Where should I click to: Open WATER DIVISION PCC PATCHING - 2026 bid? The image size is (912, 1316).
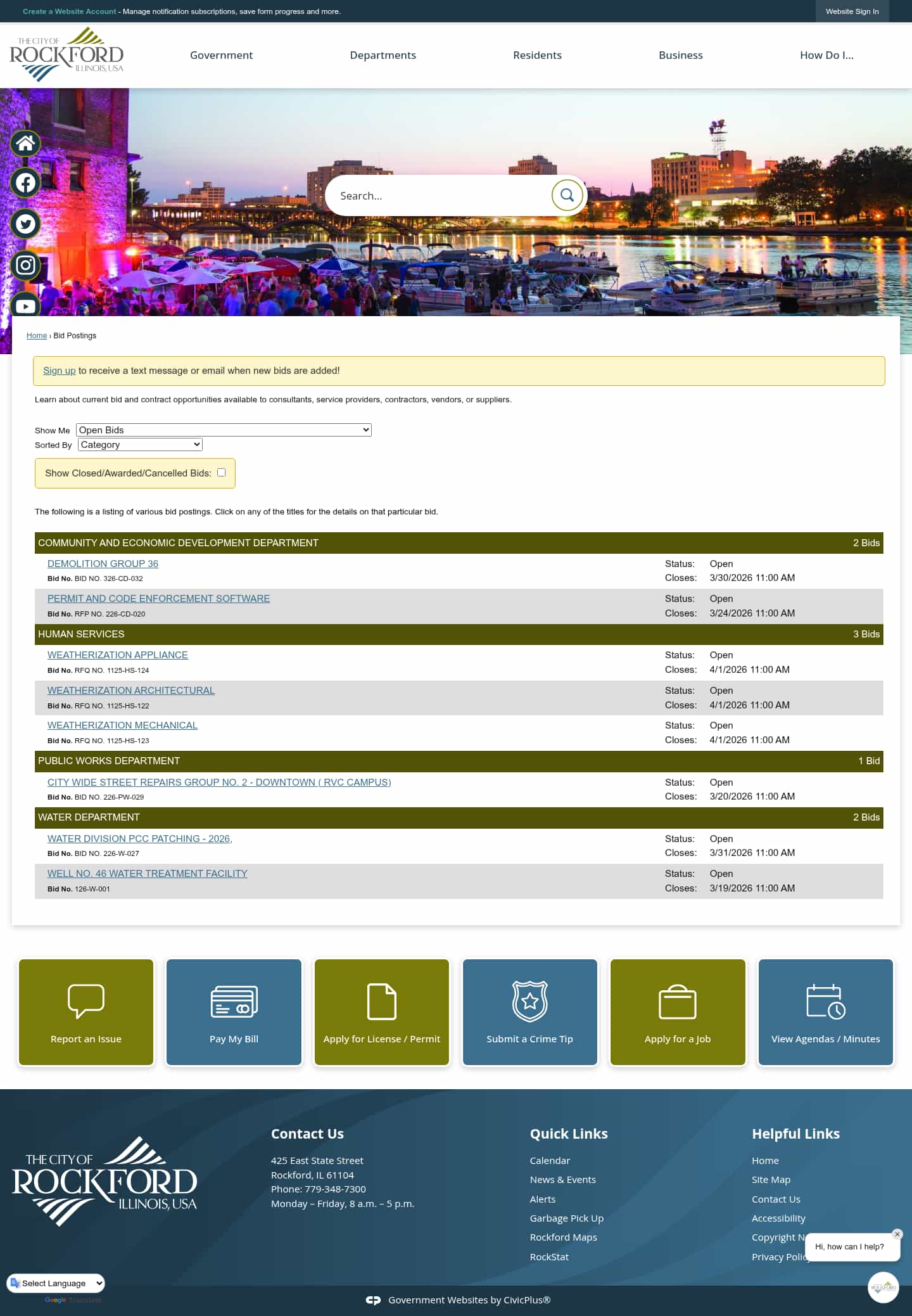tap(140, 839)
